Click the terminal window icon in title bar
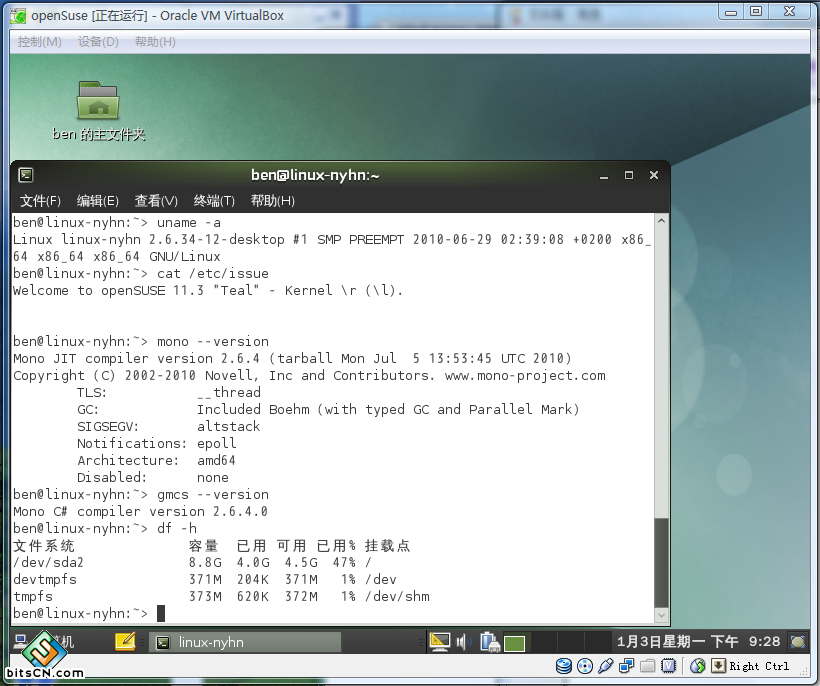820x686 pixels. [x=26, y=175]
